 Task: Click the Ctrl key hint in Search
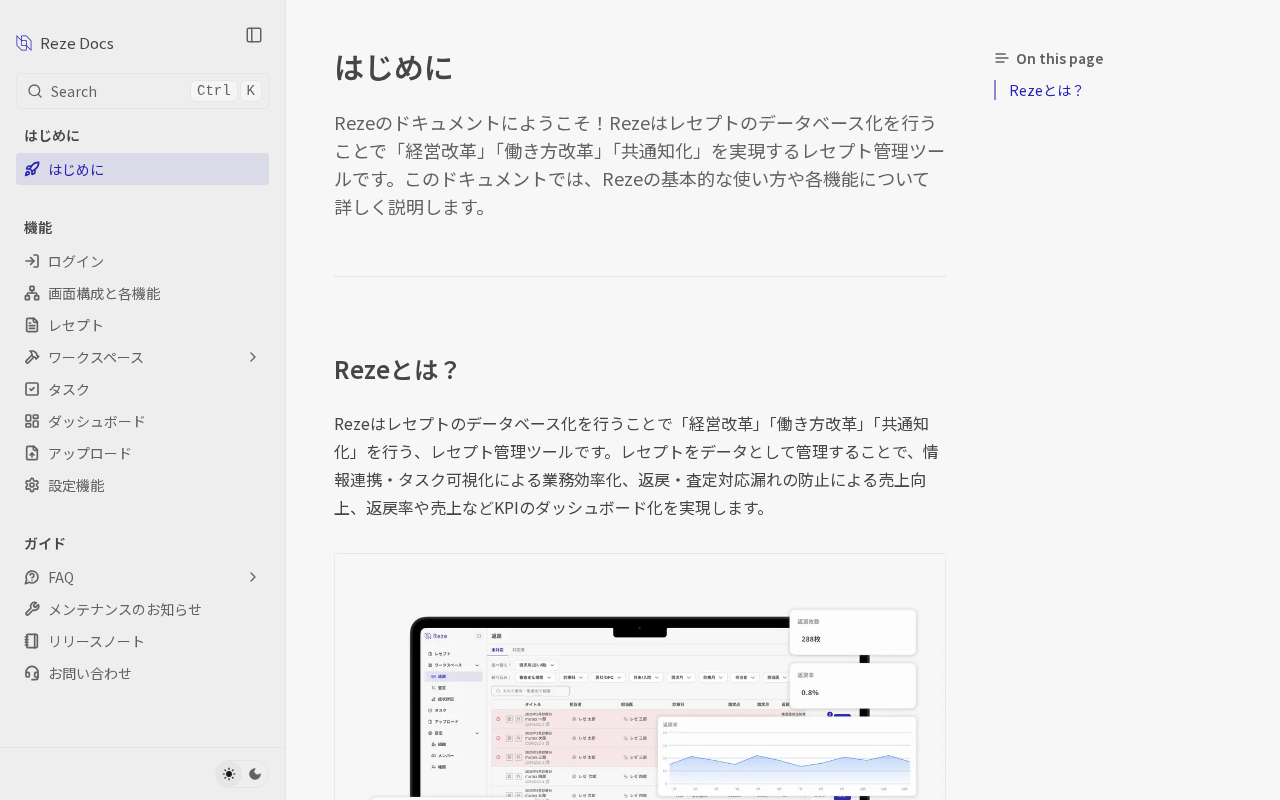pos(214,91)
